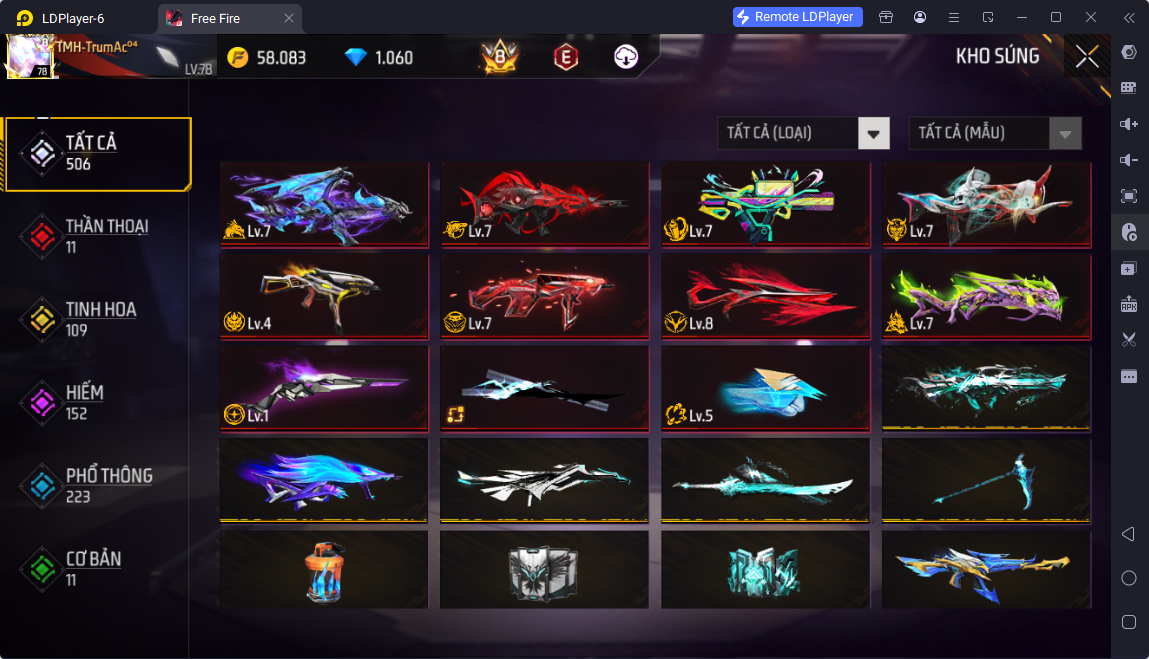Open the cloud download icon in top bar
This screenshot has height=659, width=1149.
pos(626,57)
